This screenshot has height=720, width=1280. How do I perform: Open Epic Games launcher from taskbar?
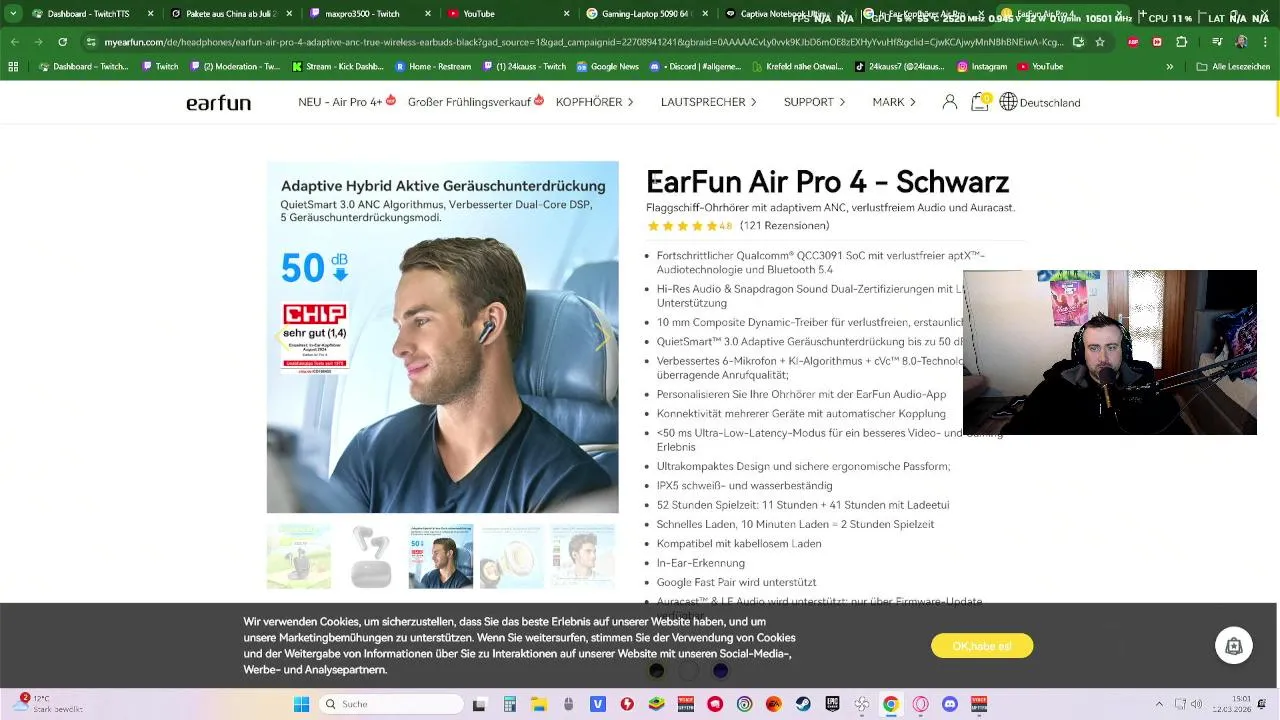832,704
